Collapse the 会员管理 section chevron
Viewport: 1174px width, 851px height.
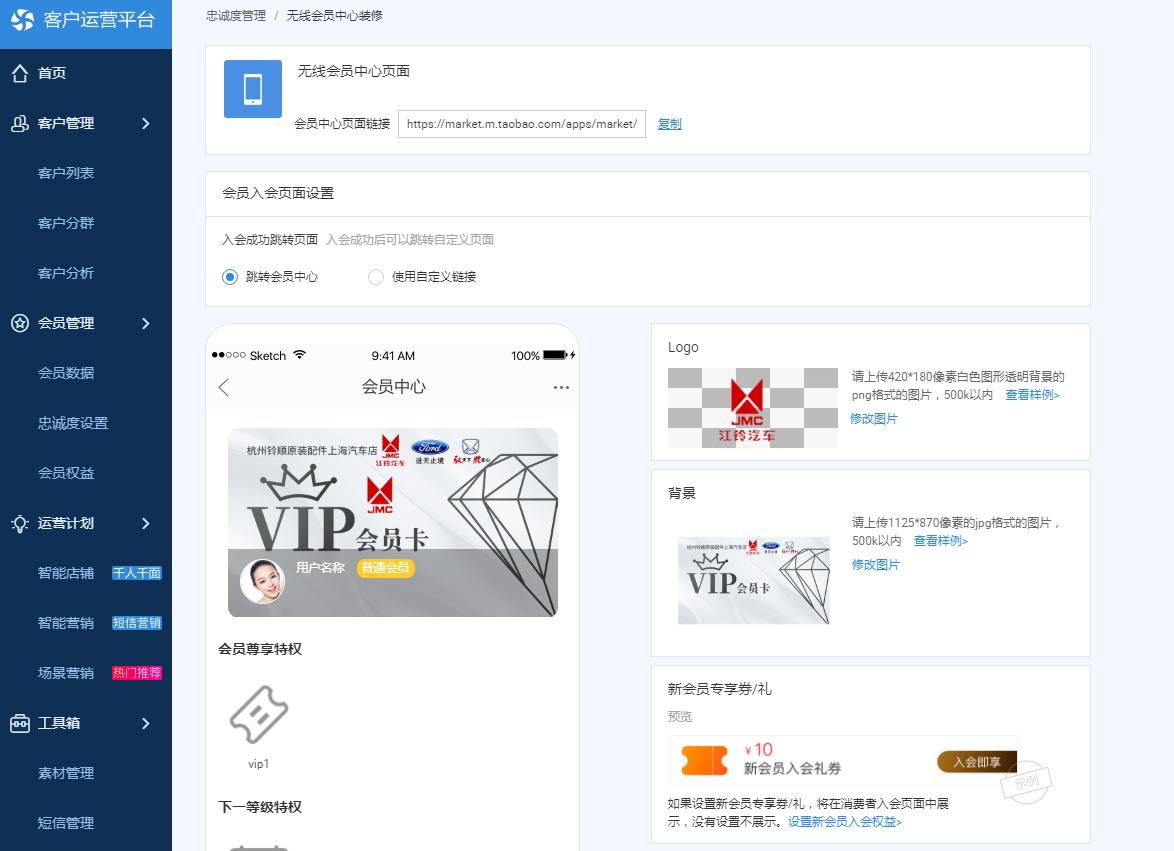coord(145,323)
